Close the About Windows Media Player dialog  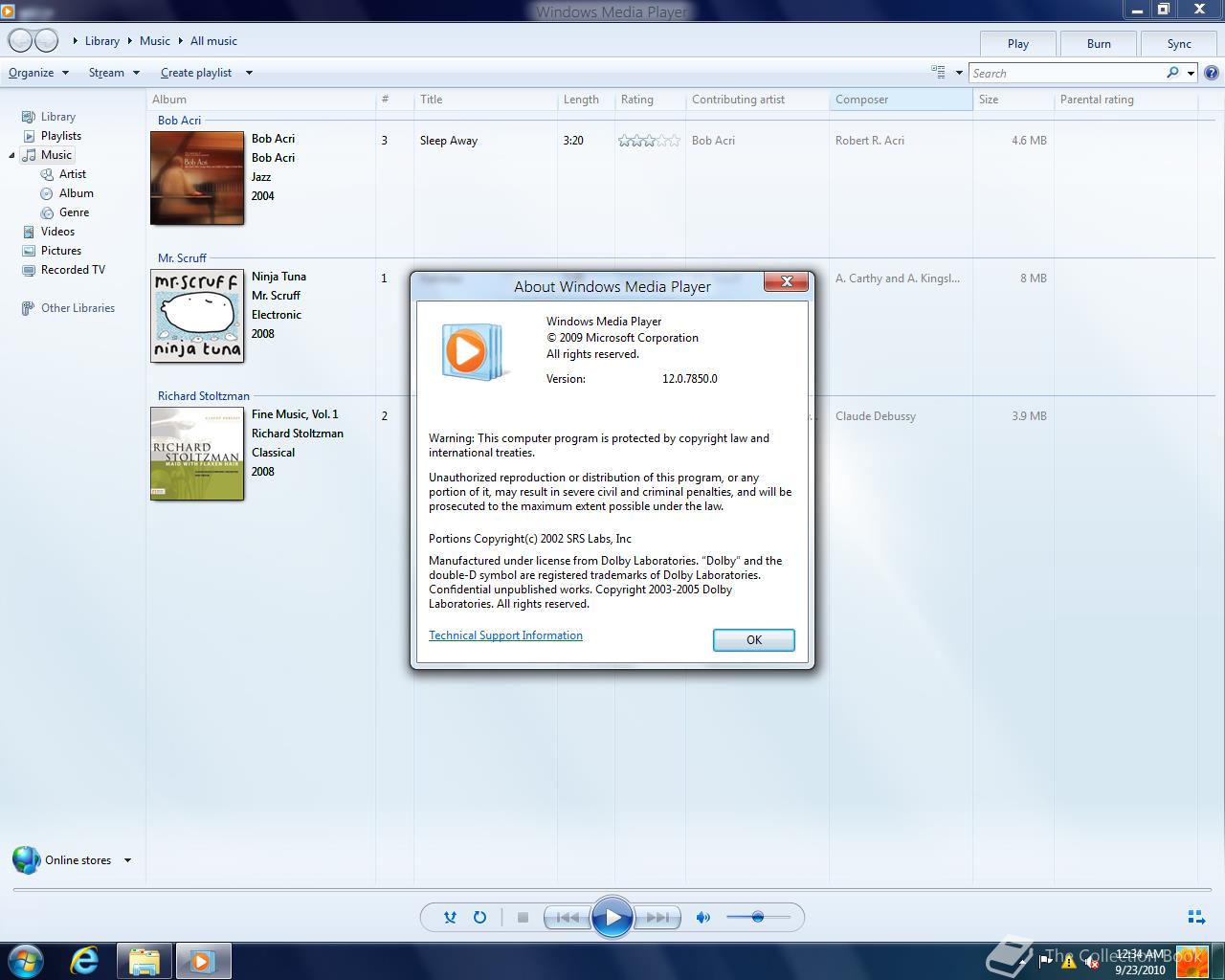787,281
